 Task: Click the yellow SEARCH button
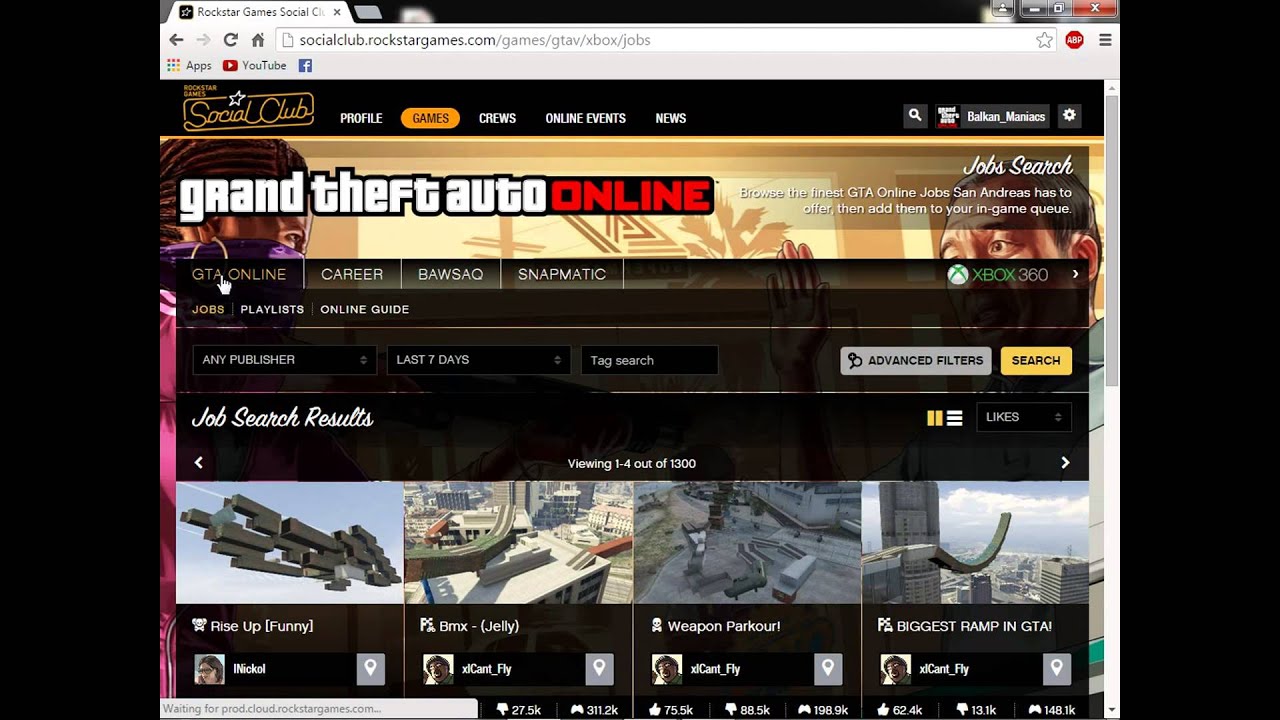1036,361
